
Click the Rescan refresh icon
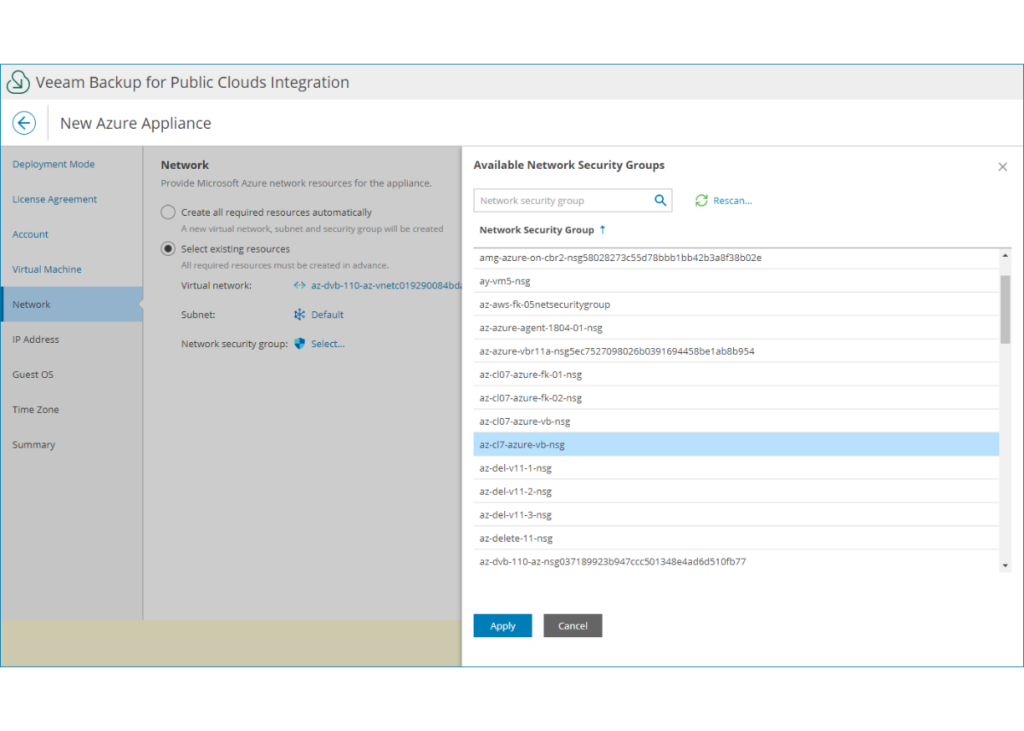701,201
